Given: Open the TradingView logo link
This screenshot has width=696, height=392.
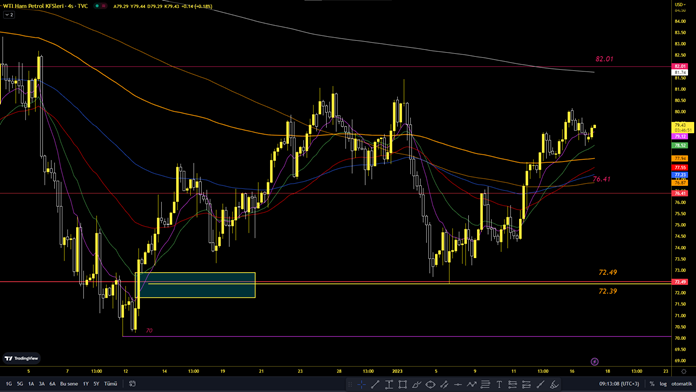Looking at the screenshot, I should (22, 358).
